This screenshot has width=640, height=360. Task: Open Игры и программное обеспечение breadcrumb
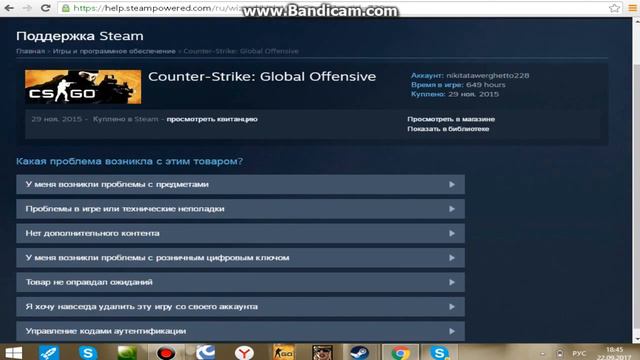pos(114,51)
